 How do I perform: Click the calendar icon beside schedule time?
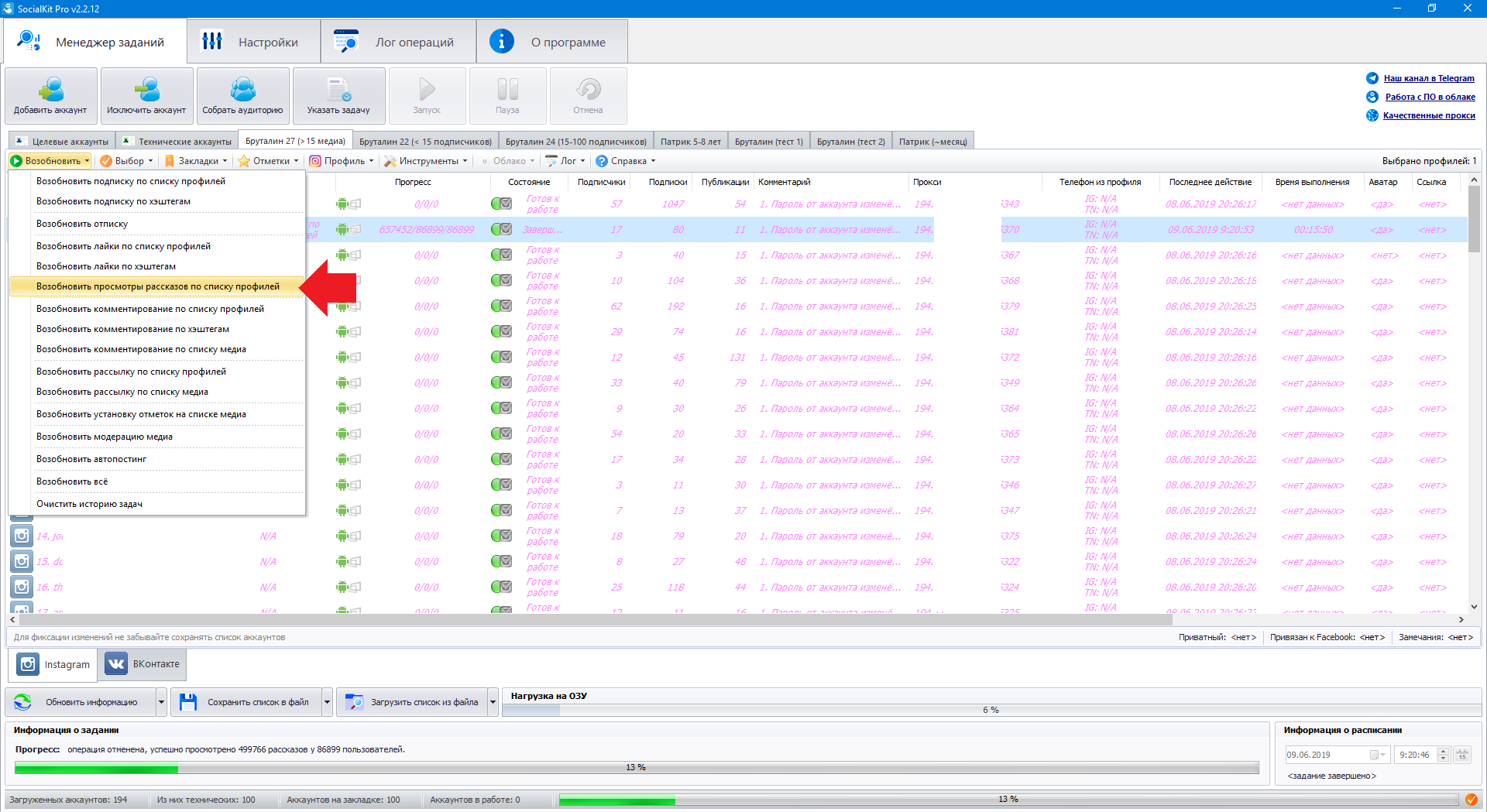[1462, 755]
